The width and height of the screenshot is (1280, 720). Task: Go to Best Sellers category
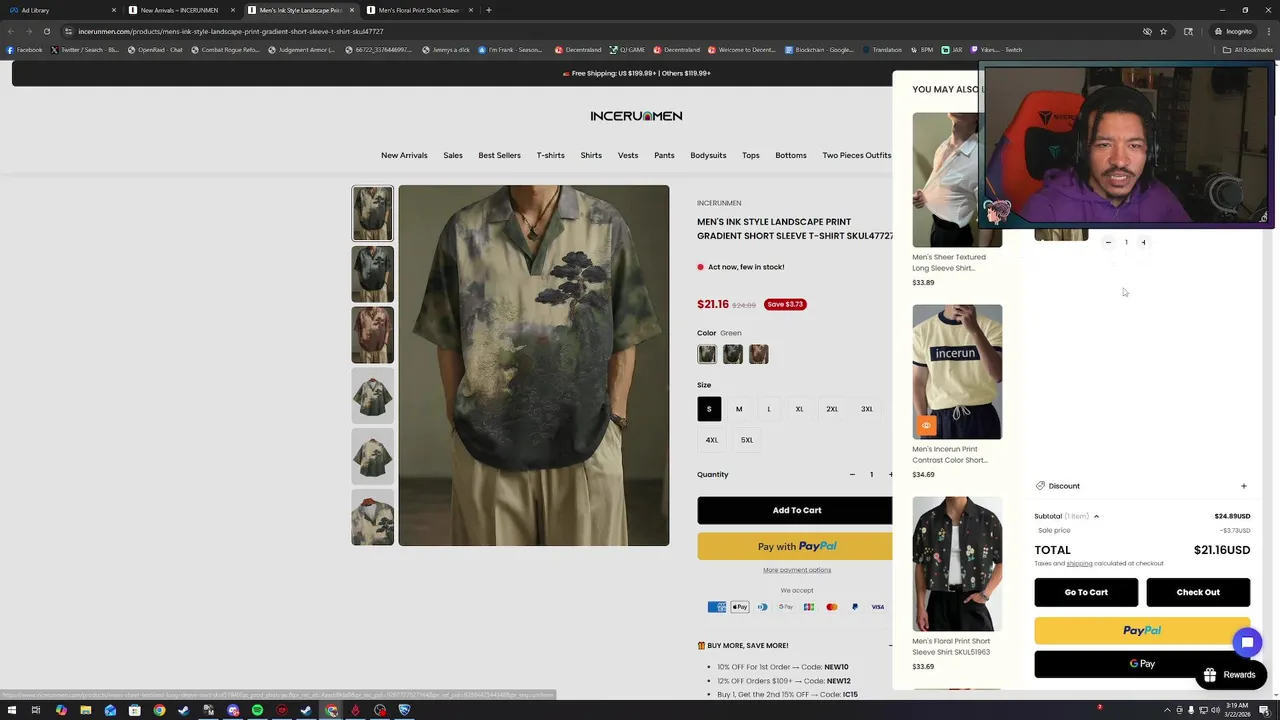(499, 155)
